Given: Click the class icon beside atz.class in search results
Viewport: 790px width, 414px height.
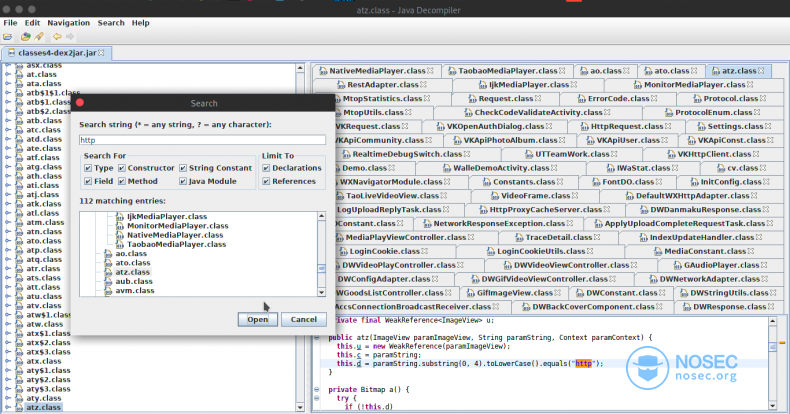Looking at the screenshot, I should click(x=108, y=272).
